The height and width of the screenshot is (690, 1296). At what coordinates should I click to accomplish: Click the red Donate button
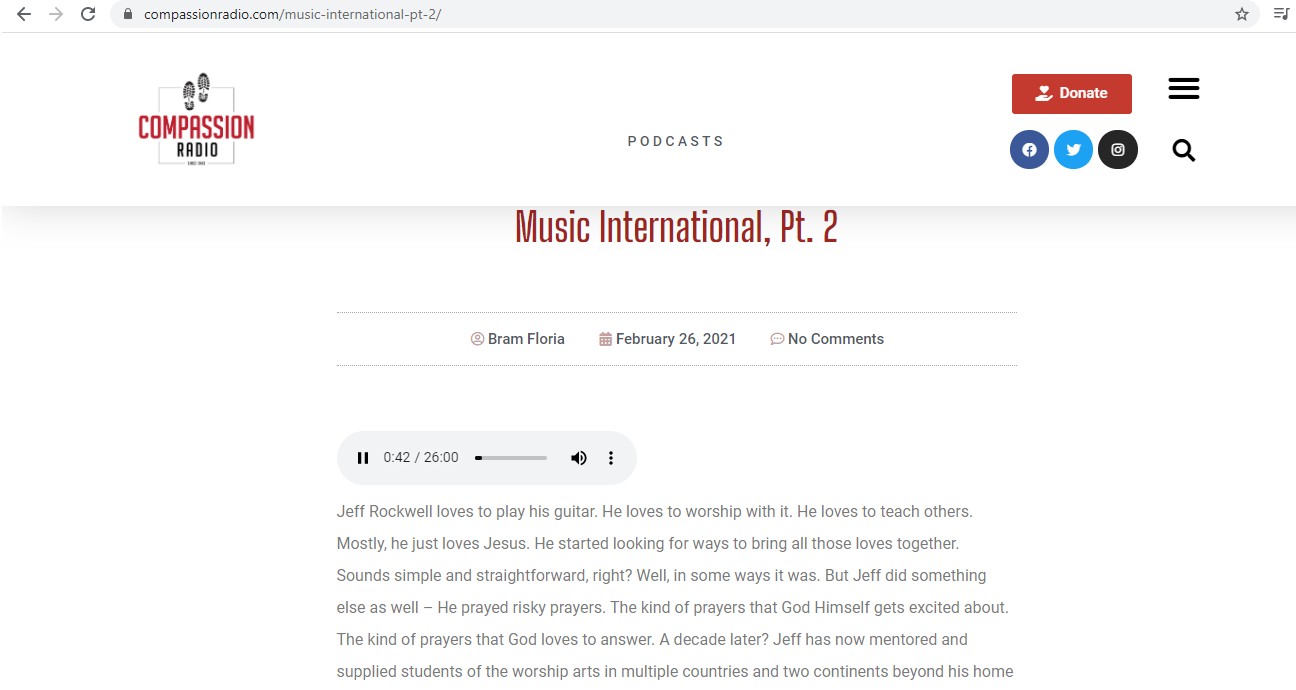pos(1071,93)
